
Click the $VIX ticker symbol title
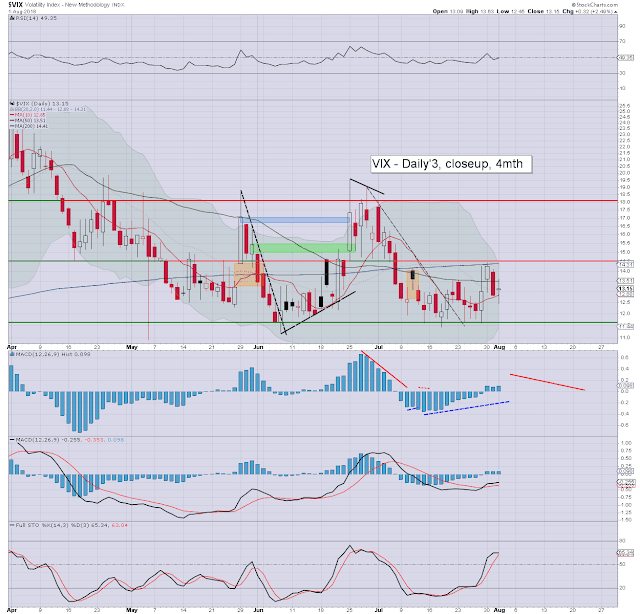pos(16,5)
